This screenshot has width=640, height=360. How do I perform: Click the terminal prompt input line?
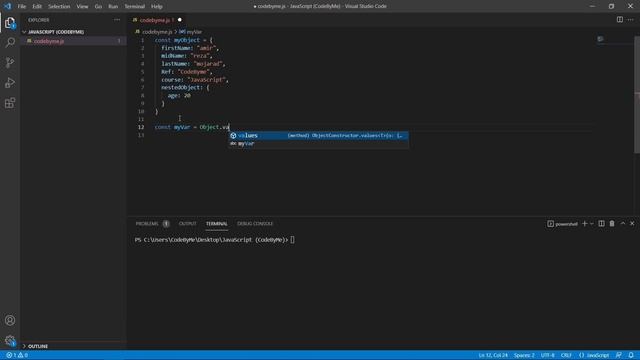point(215,240)
